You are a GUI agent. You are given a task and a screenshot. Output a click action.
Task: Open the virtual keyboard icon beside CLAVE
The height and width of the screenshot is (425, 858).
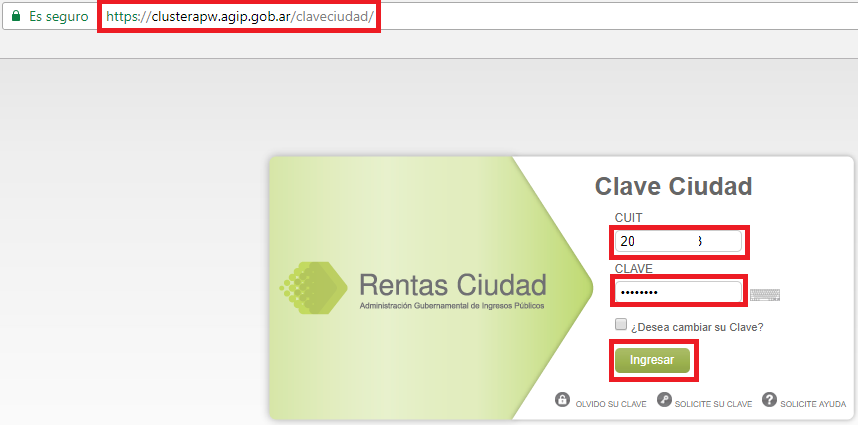click(764, 294)
